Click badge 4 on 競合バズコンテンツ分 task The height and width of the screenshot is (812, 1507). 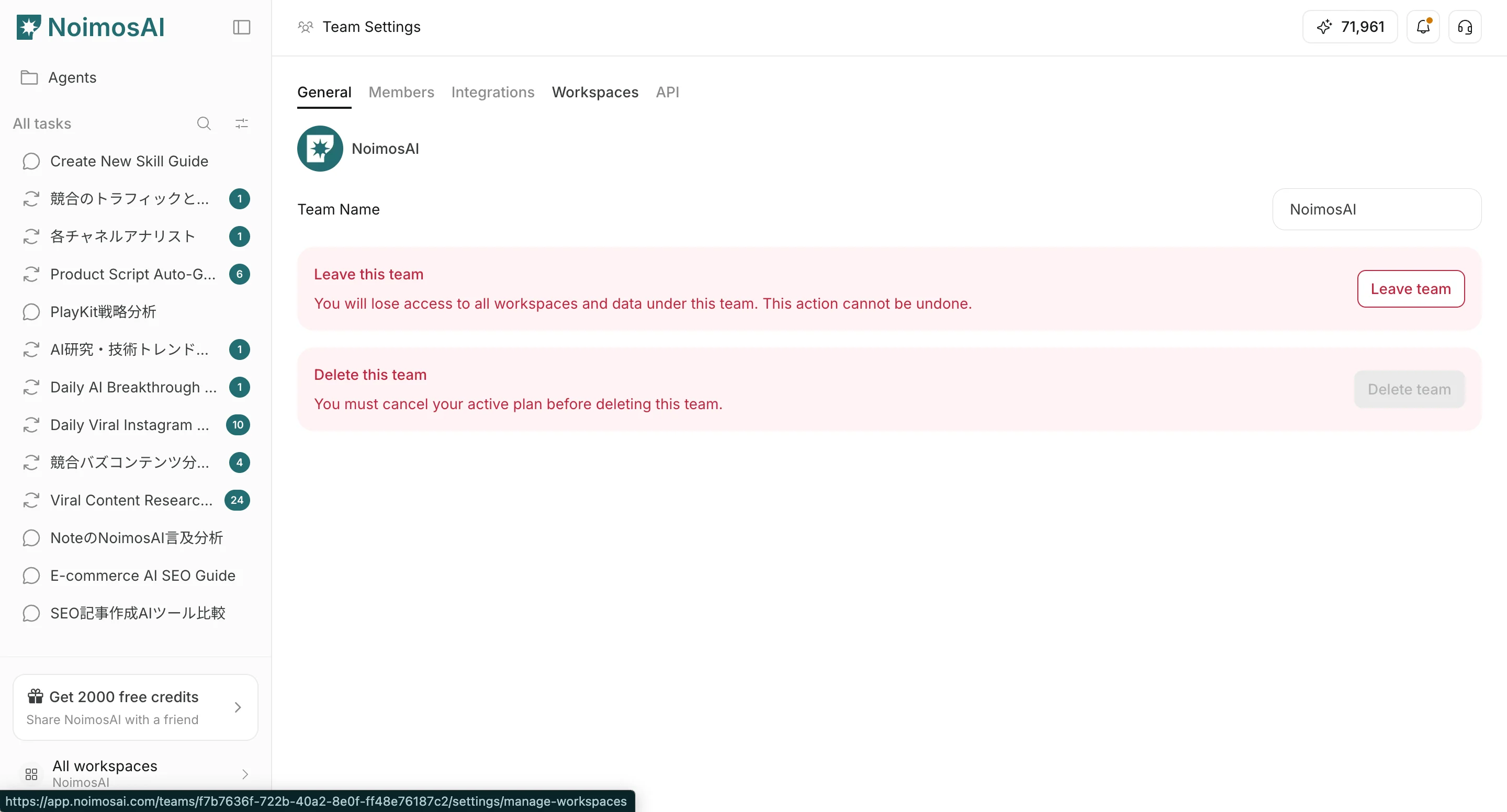(239, 463)
